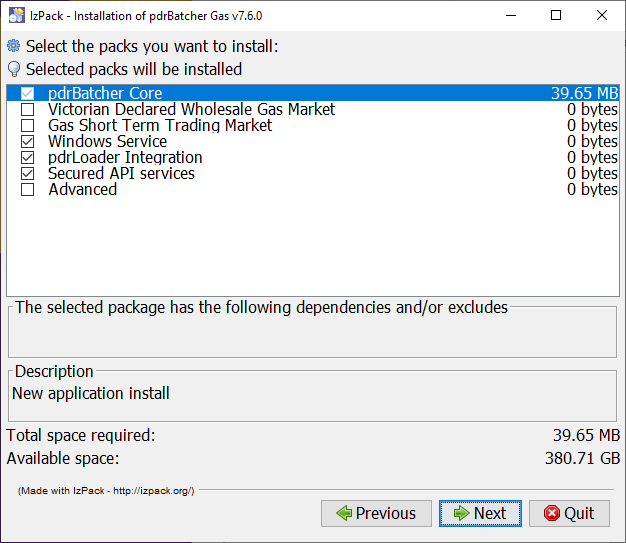Exit installer with the Quit button
The image size is (626, 543).
tap(569, 513)
